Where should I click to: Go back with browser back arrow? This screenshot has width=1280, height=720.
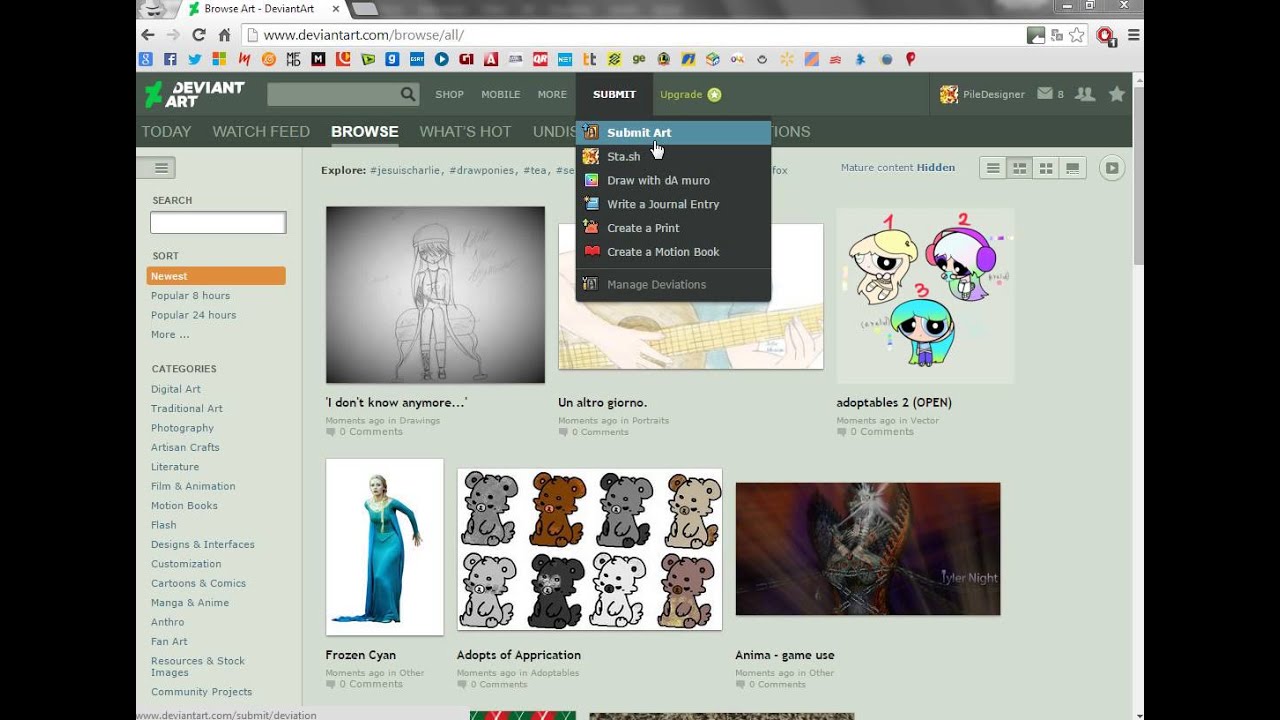[x=148, y=35]
